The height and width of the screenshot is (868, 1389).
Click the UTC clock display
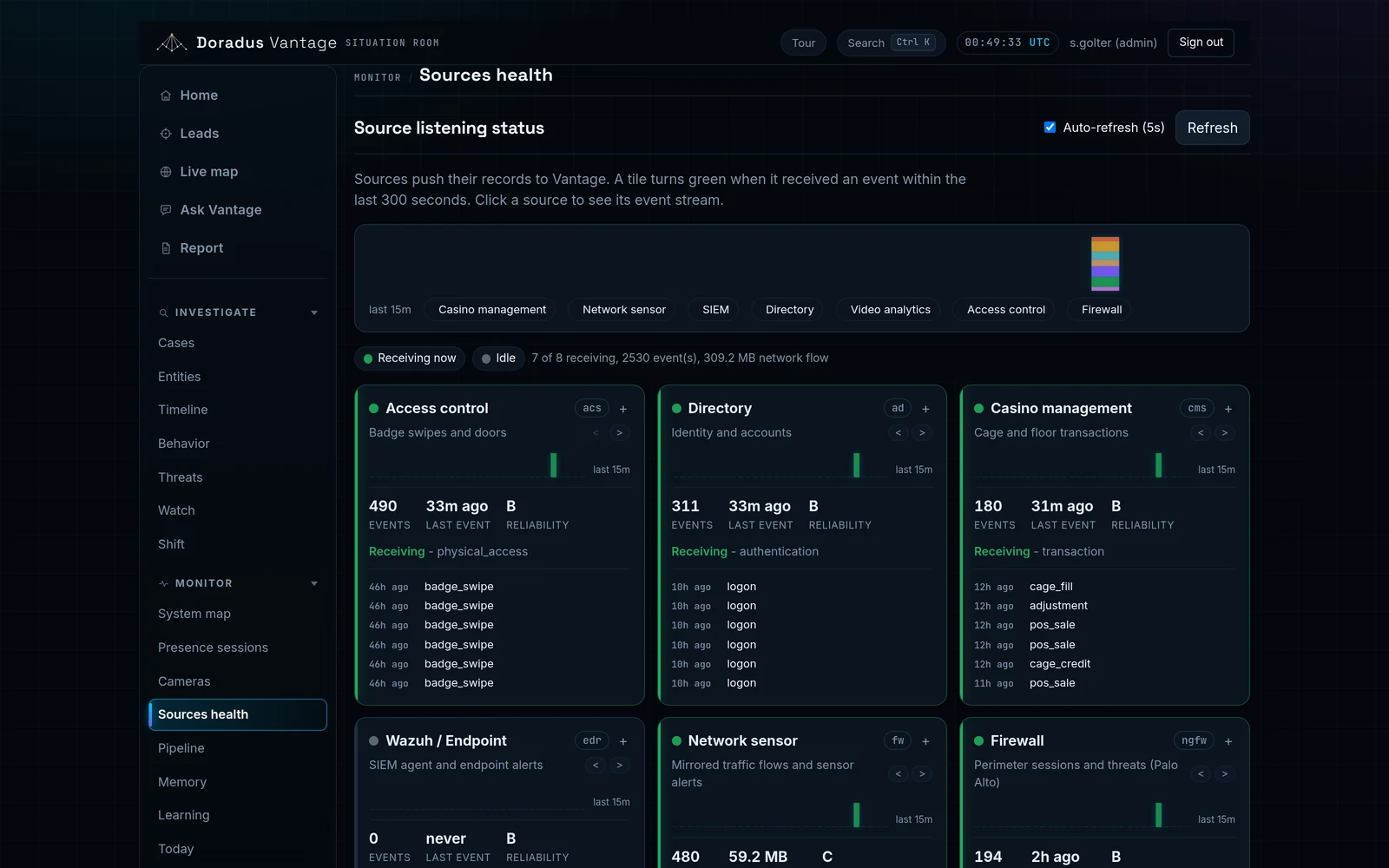(x=1007, y=43)
